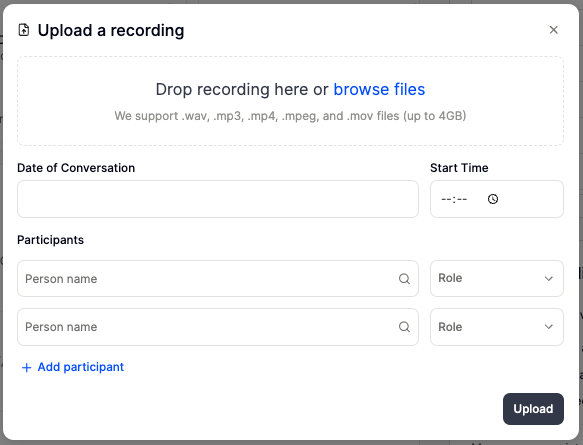Screen dimensions: 583x445
Task: Click the Drop recording here zone
Action: (x=290, y=101)
